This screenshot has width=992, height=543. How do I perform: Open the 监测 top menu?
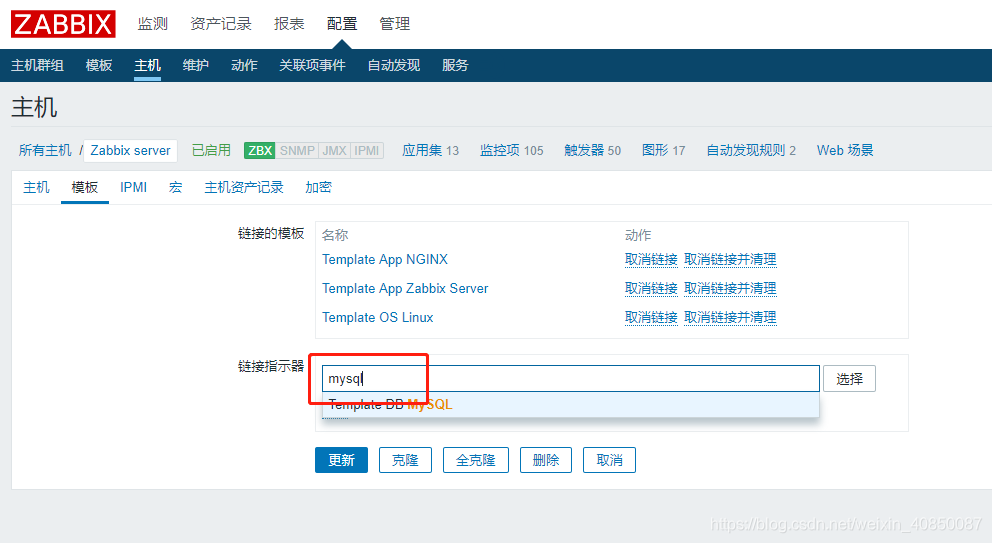[152, 24]
